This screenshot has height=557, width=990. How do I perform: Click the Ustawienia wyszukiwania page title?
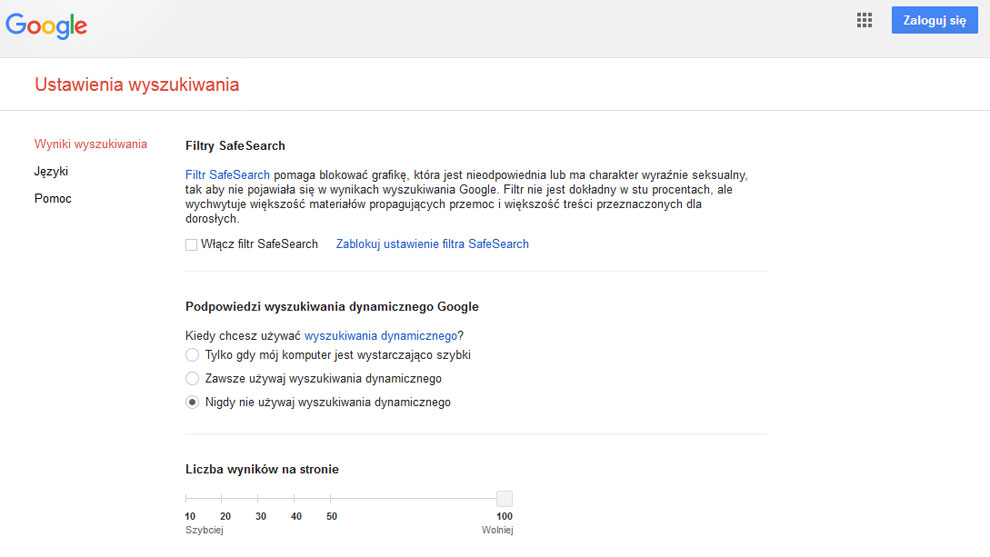pos(137,85)
